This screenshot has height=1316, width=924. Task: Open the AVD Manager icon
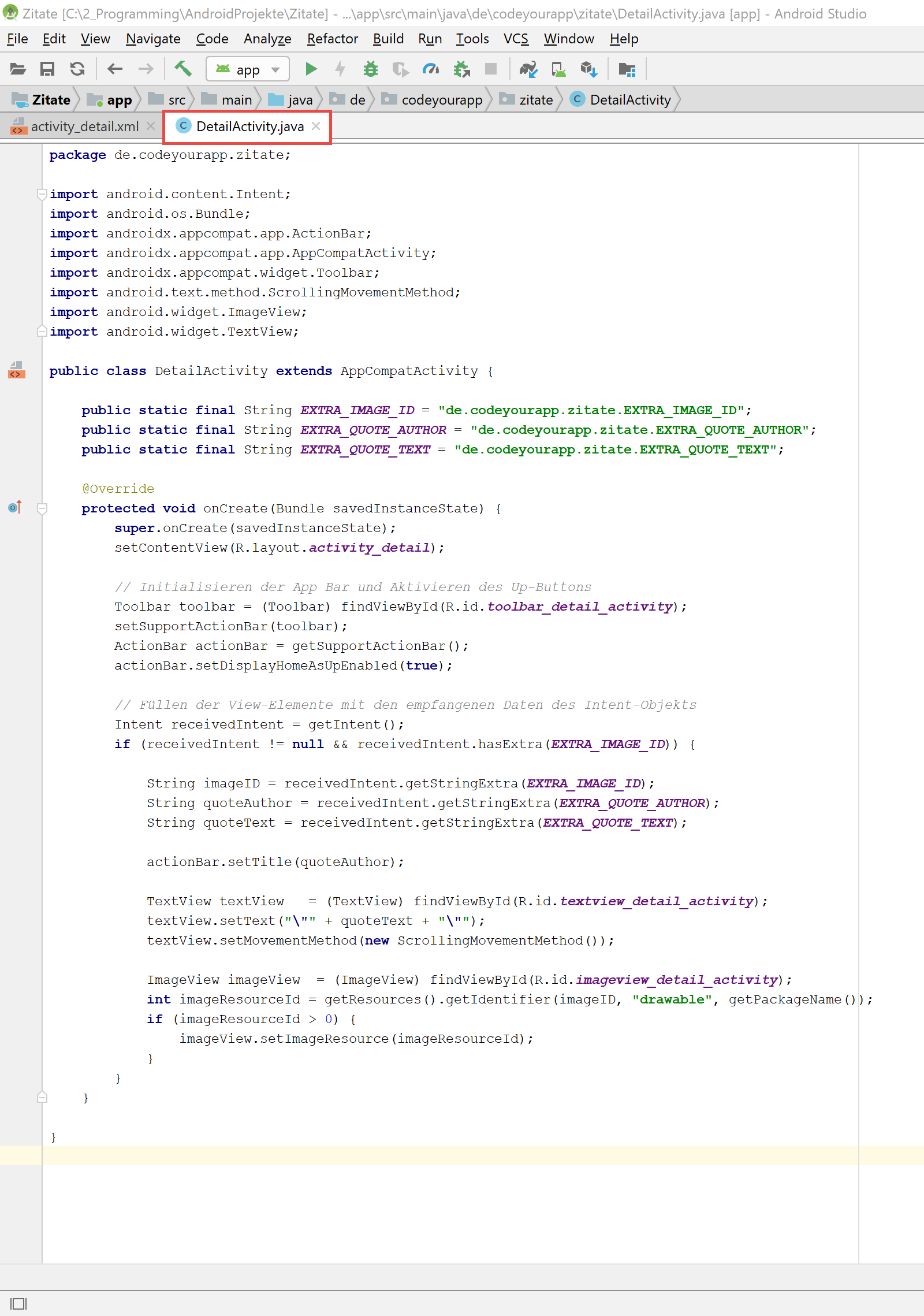pos(559,69)
